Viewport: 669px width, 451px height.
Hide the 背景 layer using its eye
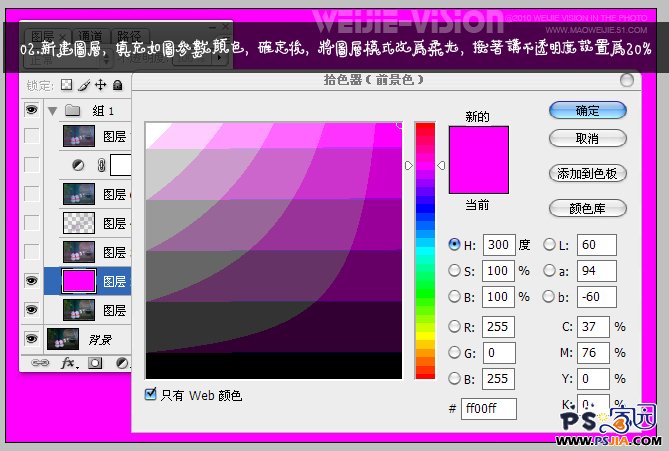click(x=31, y=339)
